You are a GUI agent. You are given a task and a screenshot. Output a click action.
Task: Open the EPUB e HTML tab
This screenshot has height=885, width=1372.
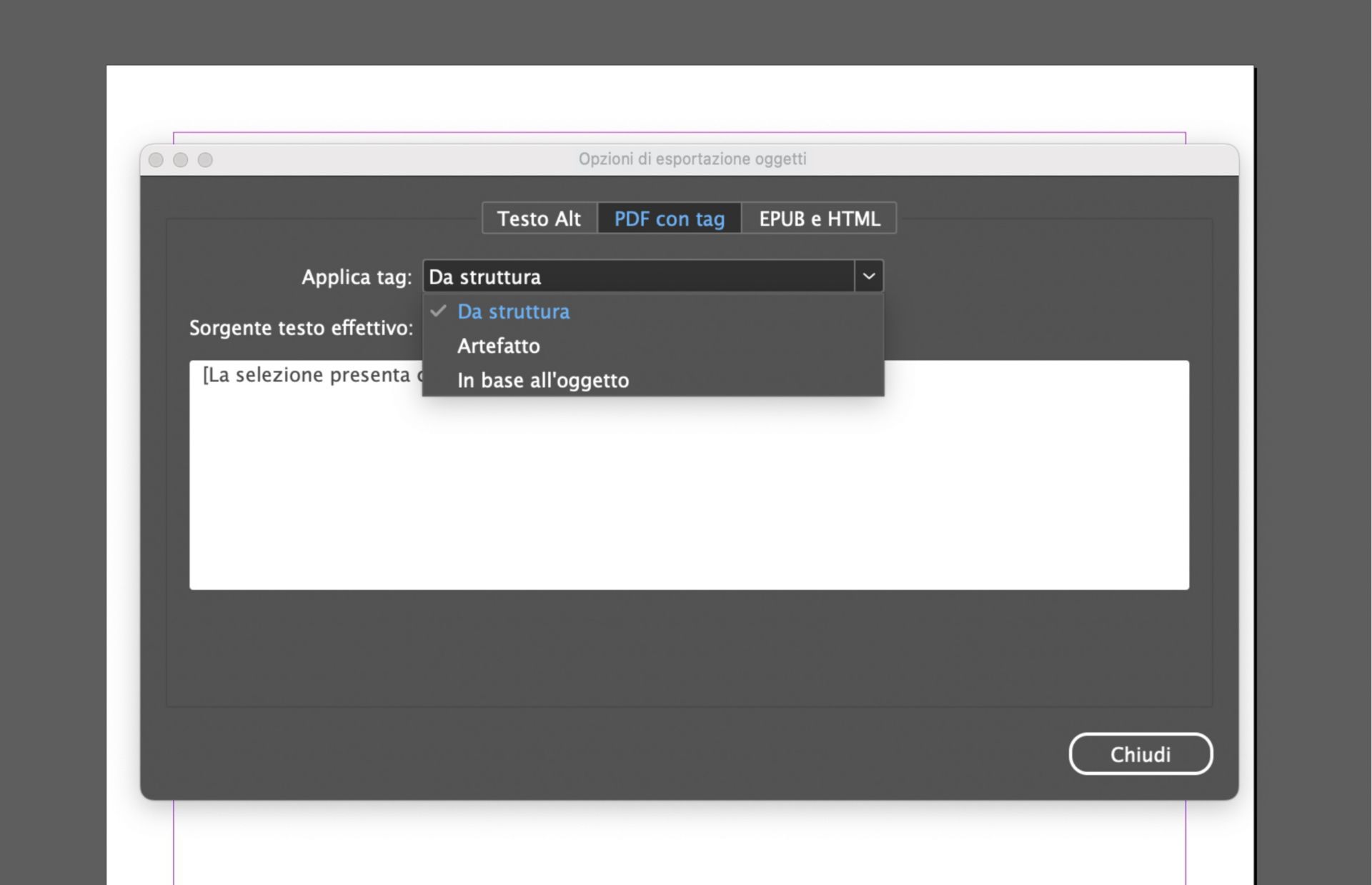819,219
